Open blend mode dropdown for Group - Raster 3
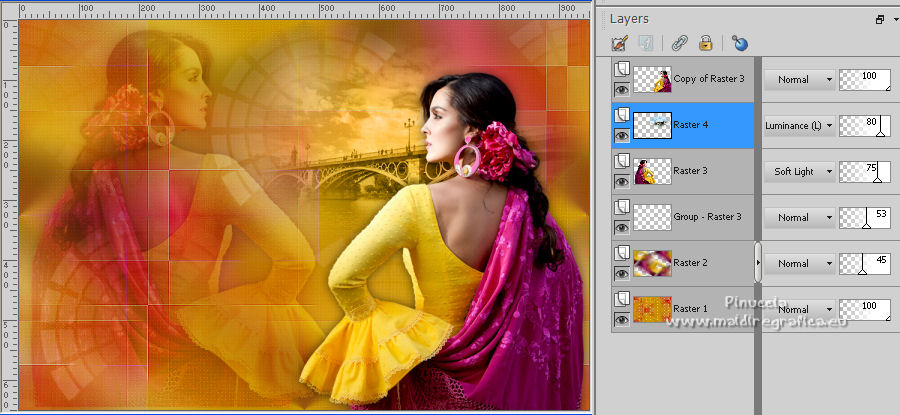Image resolution: width=900 pixels, height=415 pixels. 799,218
